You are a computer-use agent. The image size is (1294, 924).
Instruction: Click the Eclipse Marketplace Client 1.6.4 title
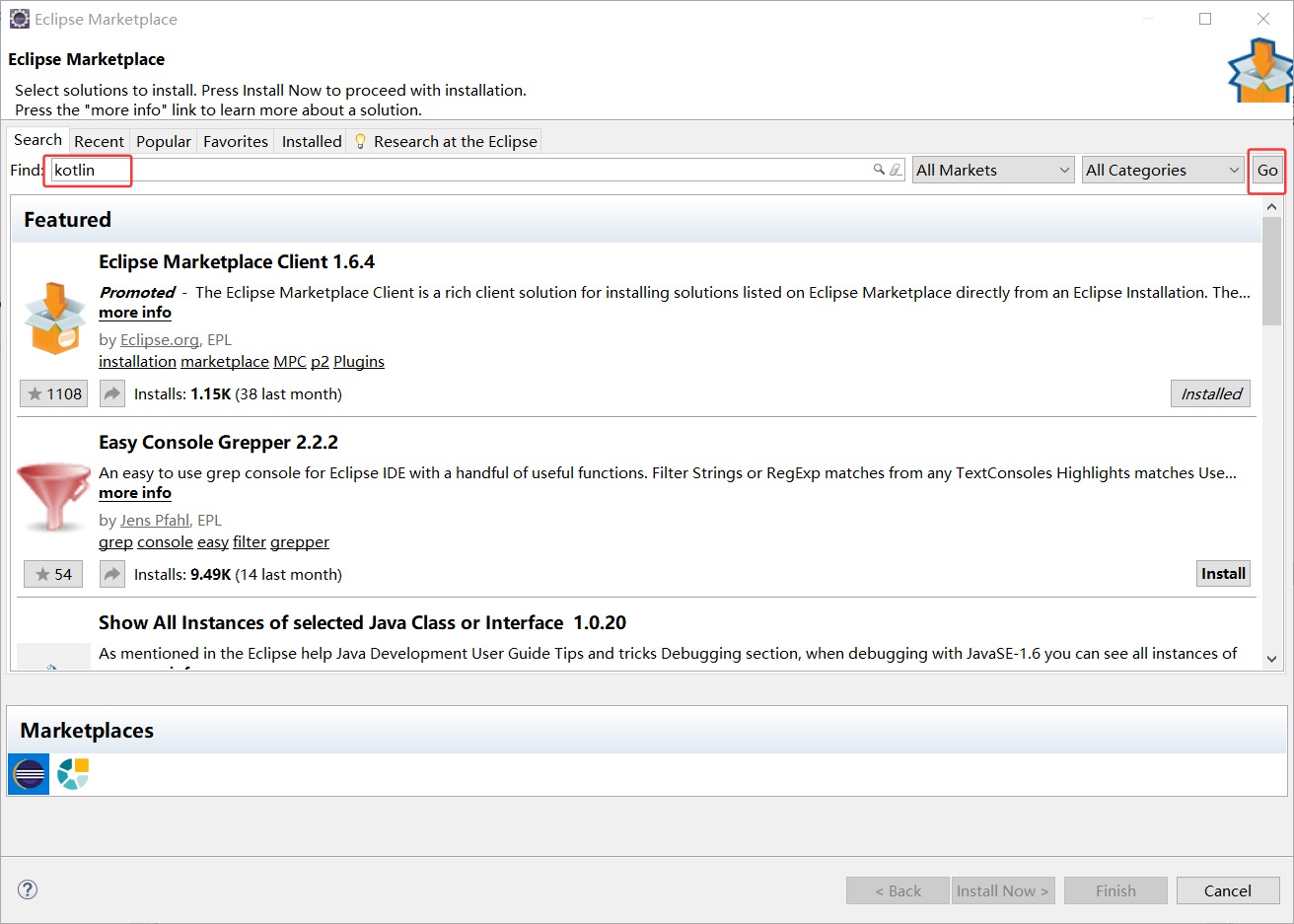(237, 261)
